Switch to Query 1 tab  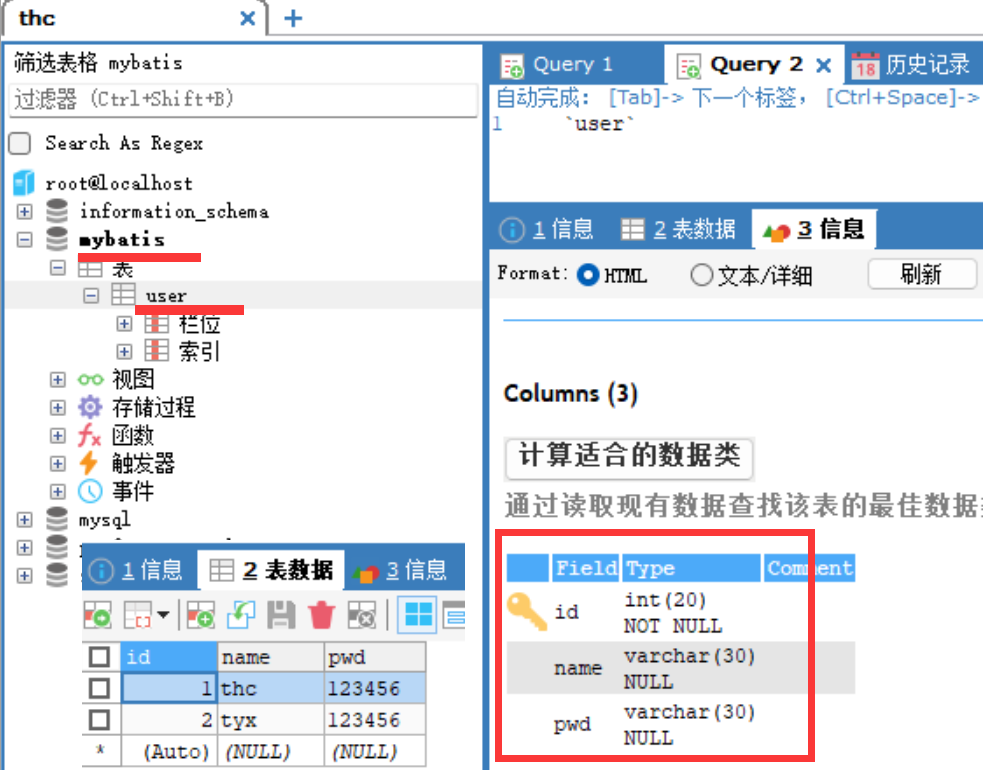tap(557, 65)
